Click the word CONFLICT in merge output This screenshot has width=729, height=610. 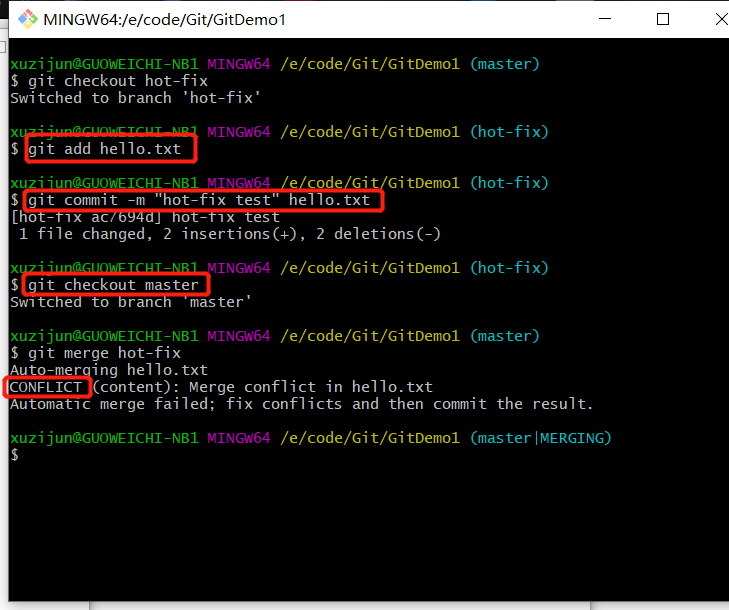(46, 387)
